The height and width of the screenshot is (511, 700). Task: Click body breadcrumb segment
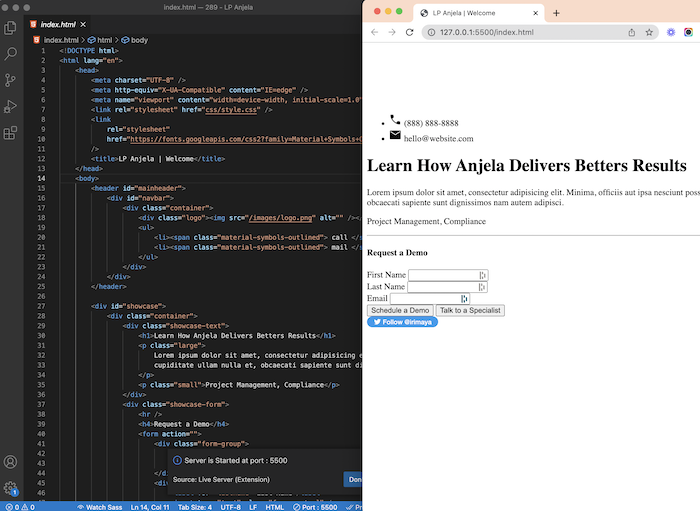coord(135,40)
